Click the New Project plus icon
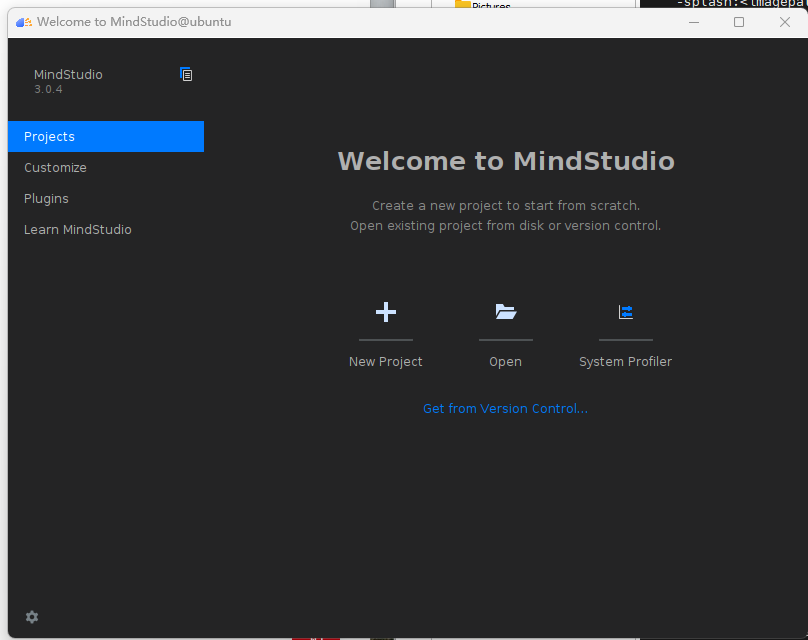The height and width of the screenshot is (640, 808). pyautogui.click(x=385, y=312)
